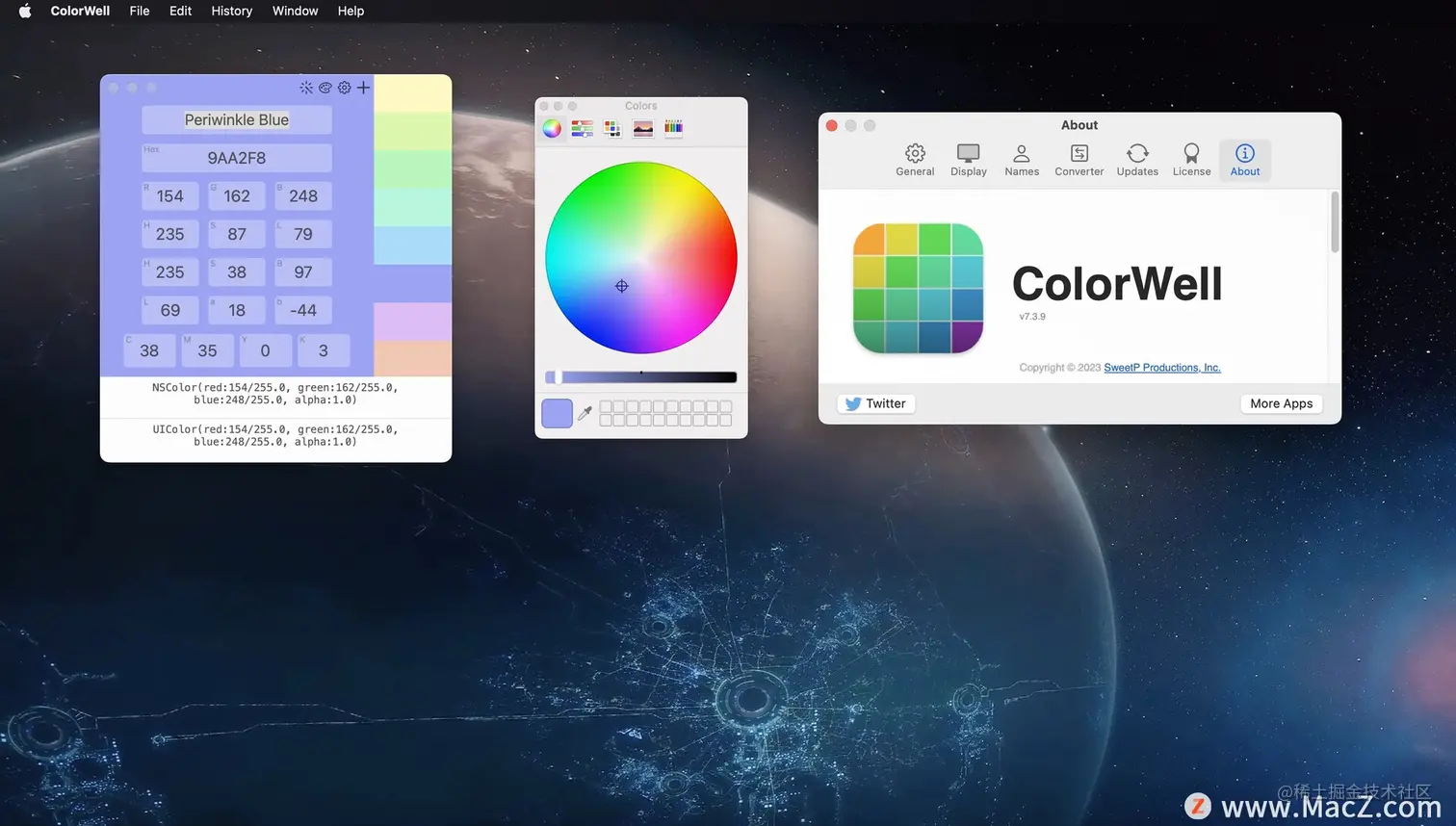Select the About preferences tab
Image resolution: width=1456 pixels, height=826 pixels.
tap(1245, 160)
